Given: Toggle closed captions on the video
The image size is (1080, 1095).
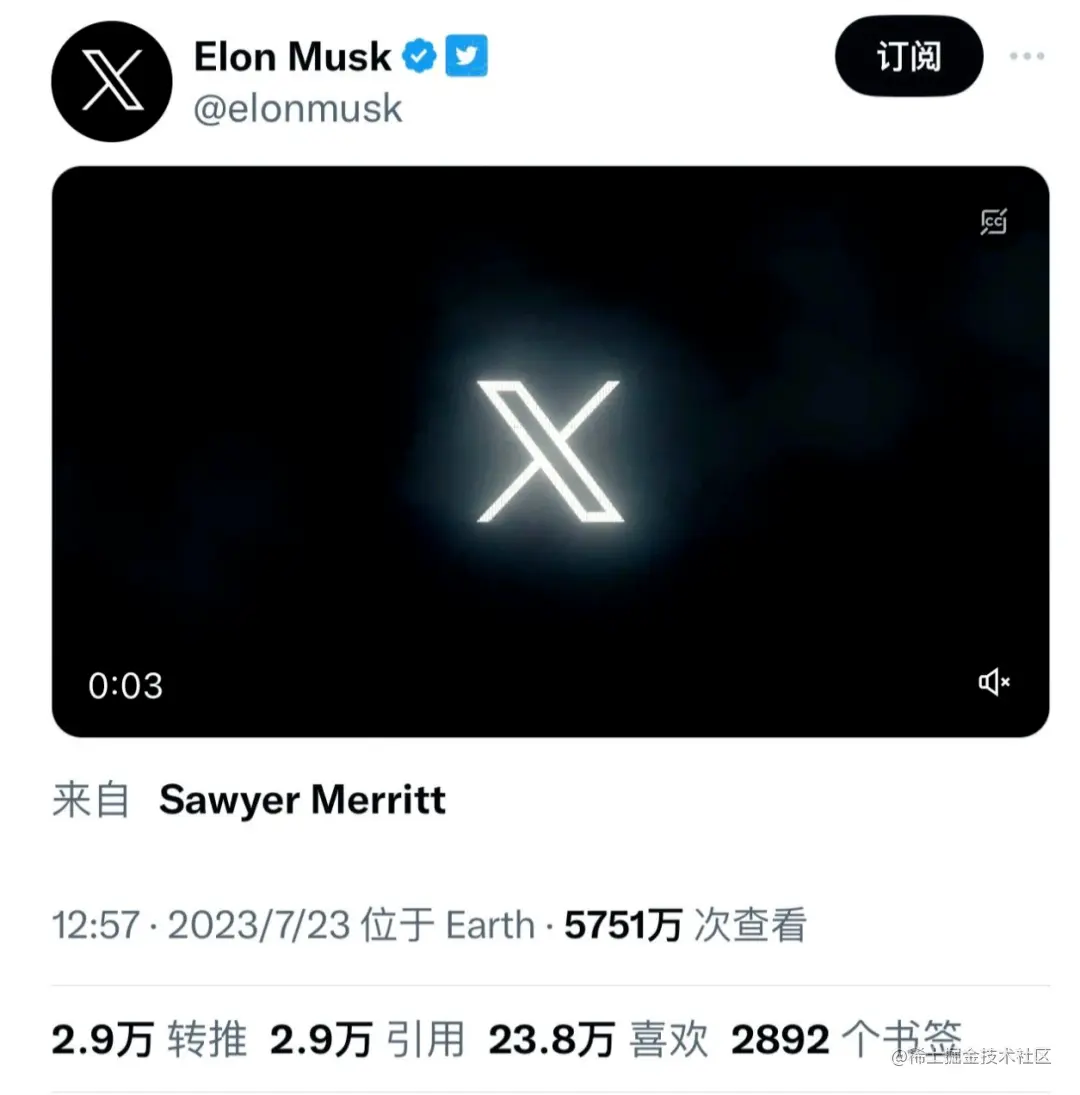Looking at the screenshot, I should pos(993,222).
